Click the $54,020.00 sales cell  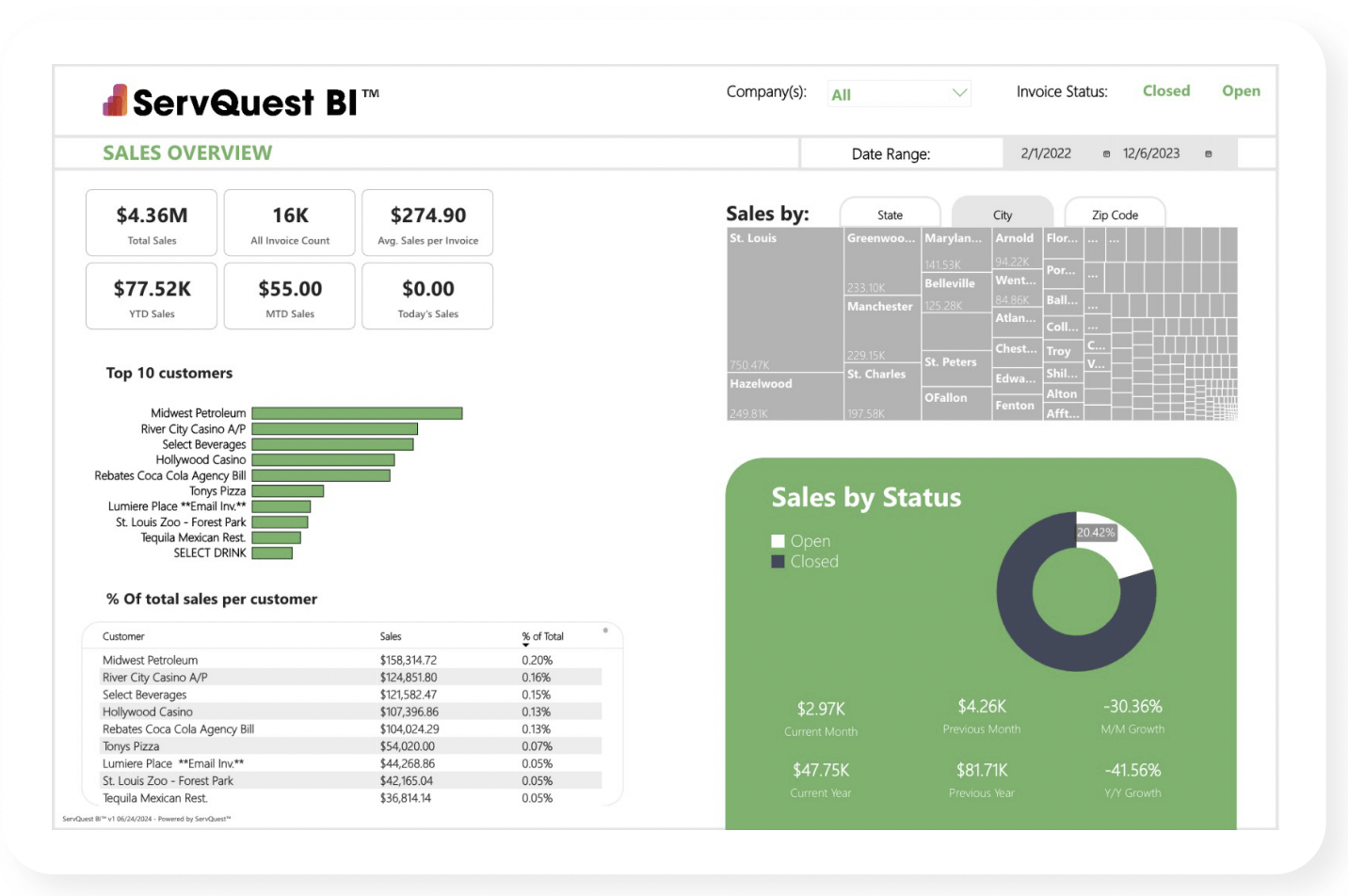tap(408, 746)
